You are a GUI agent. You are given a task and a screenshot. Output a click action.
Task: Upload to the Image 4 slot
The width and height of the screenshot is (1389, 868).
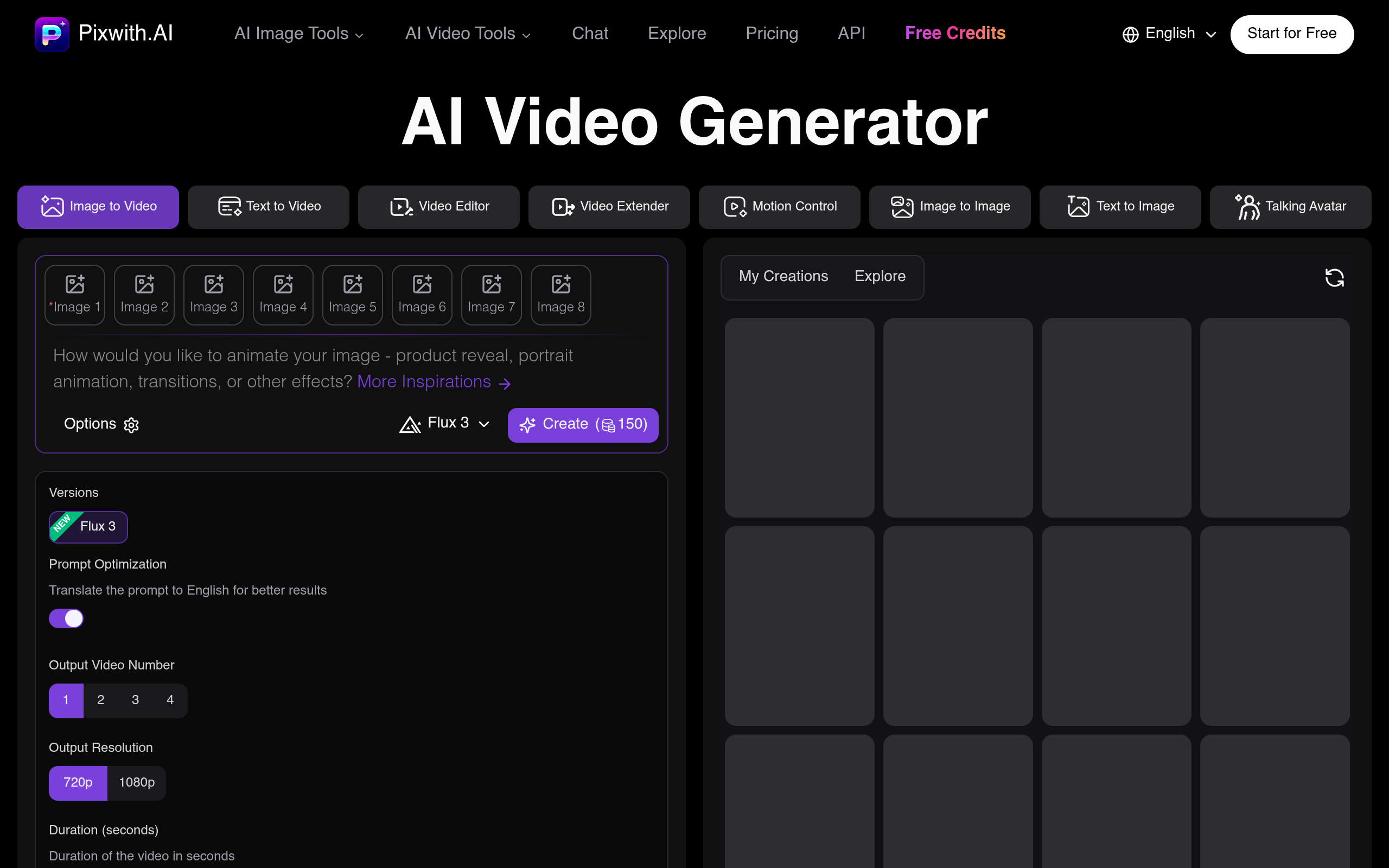[x=283, y=295]
